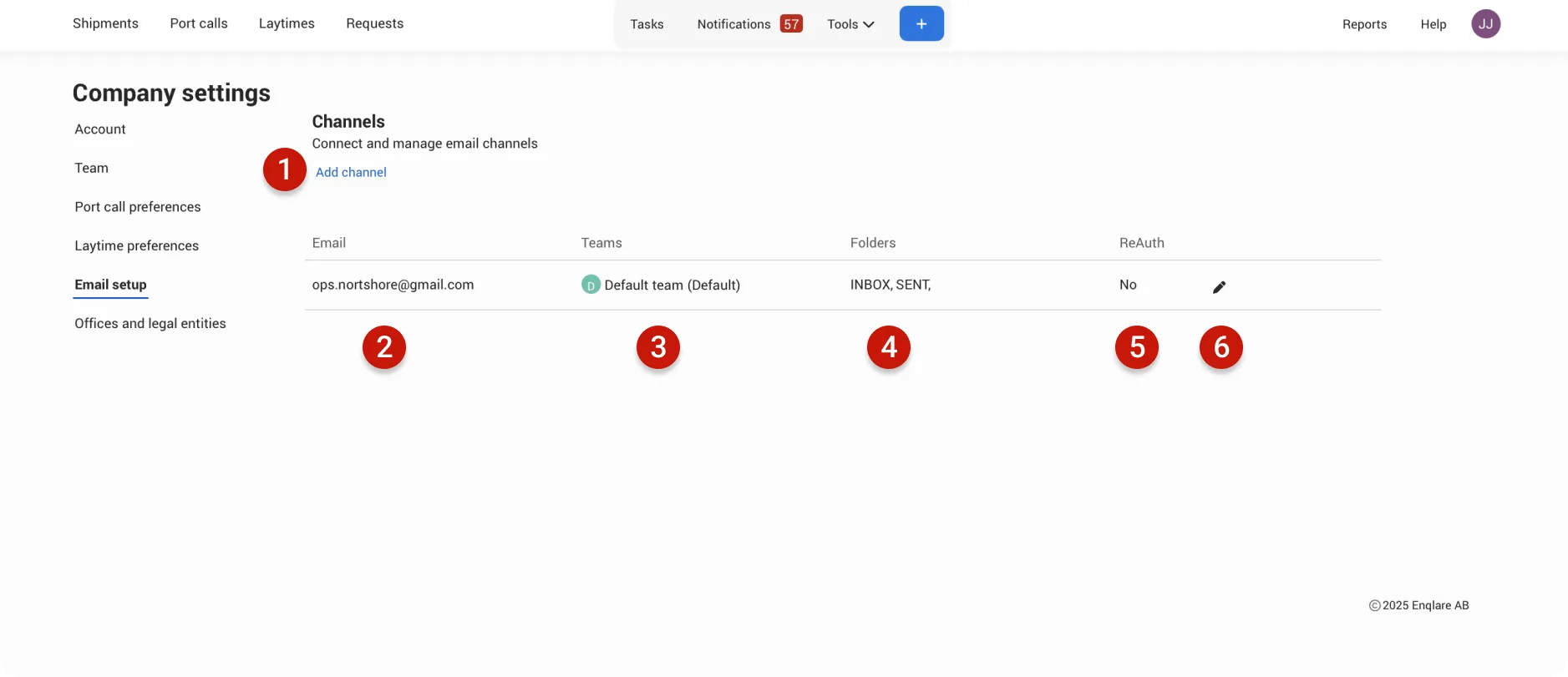Go to Port calls
The height and width of the screenshot is (677, 1568).
click(x=199, y=23)
